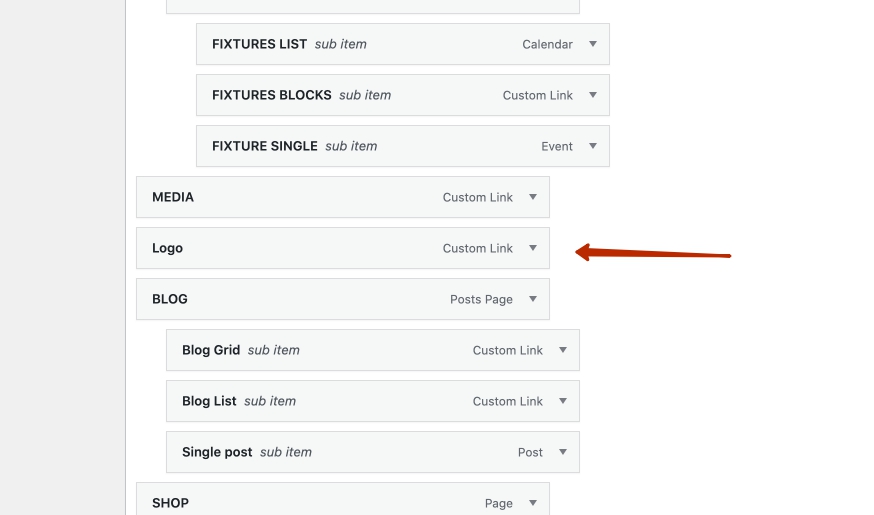Click the FIXTURE SINGLE menu item title

[264, 146]
